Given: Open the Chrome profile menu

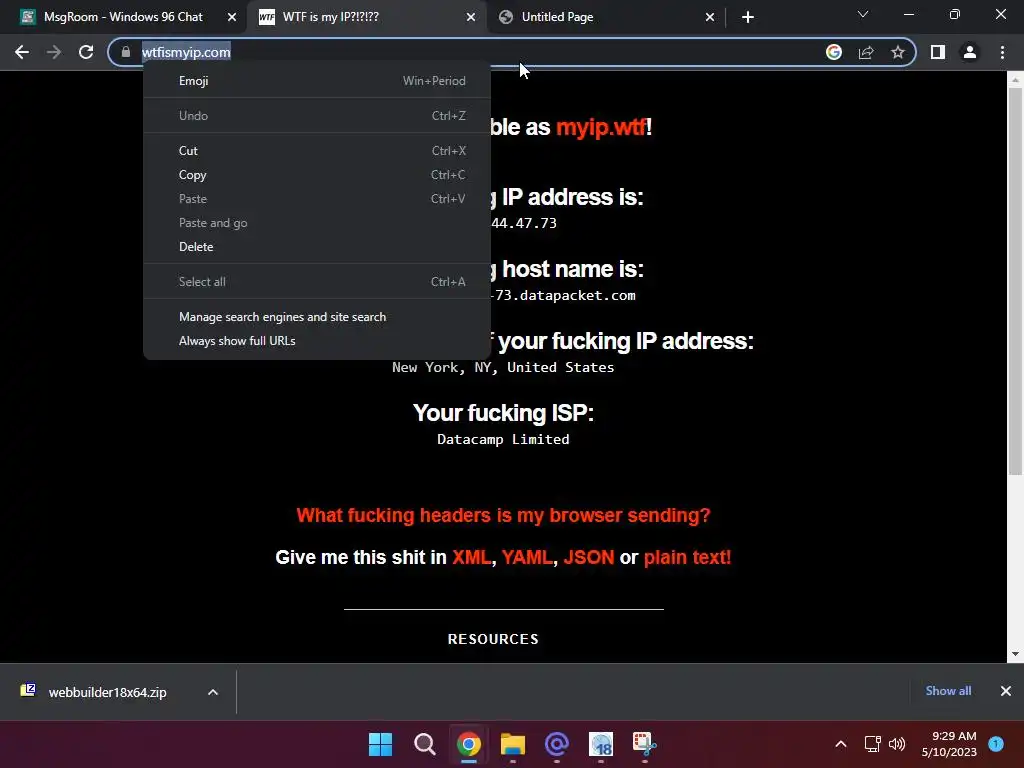Looking at the screenshot, I should click(970, 52).
